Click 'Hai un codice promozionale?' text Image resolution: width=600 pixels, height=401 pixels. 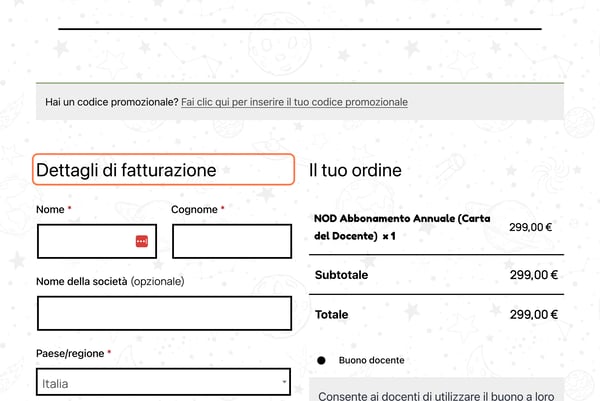112,102
